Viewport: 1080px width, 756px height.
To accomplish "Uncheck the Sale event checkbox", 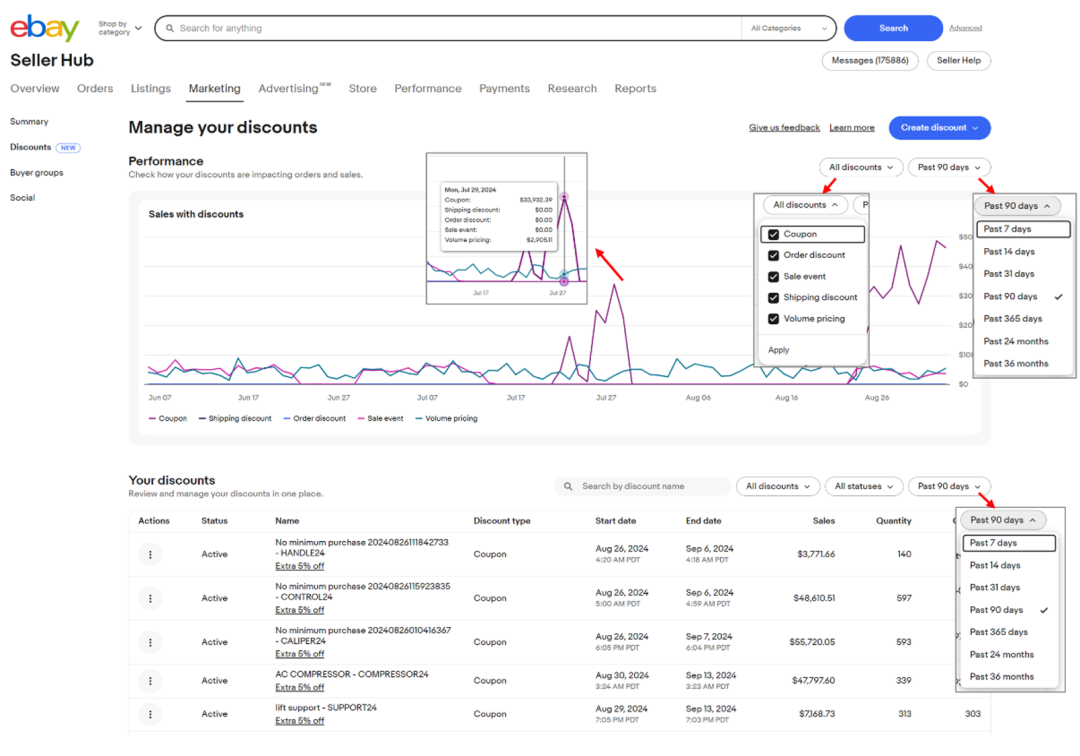I will [x=774, y=277].
